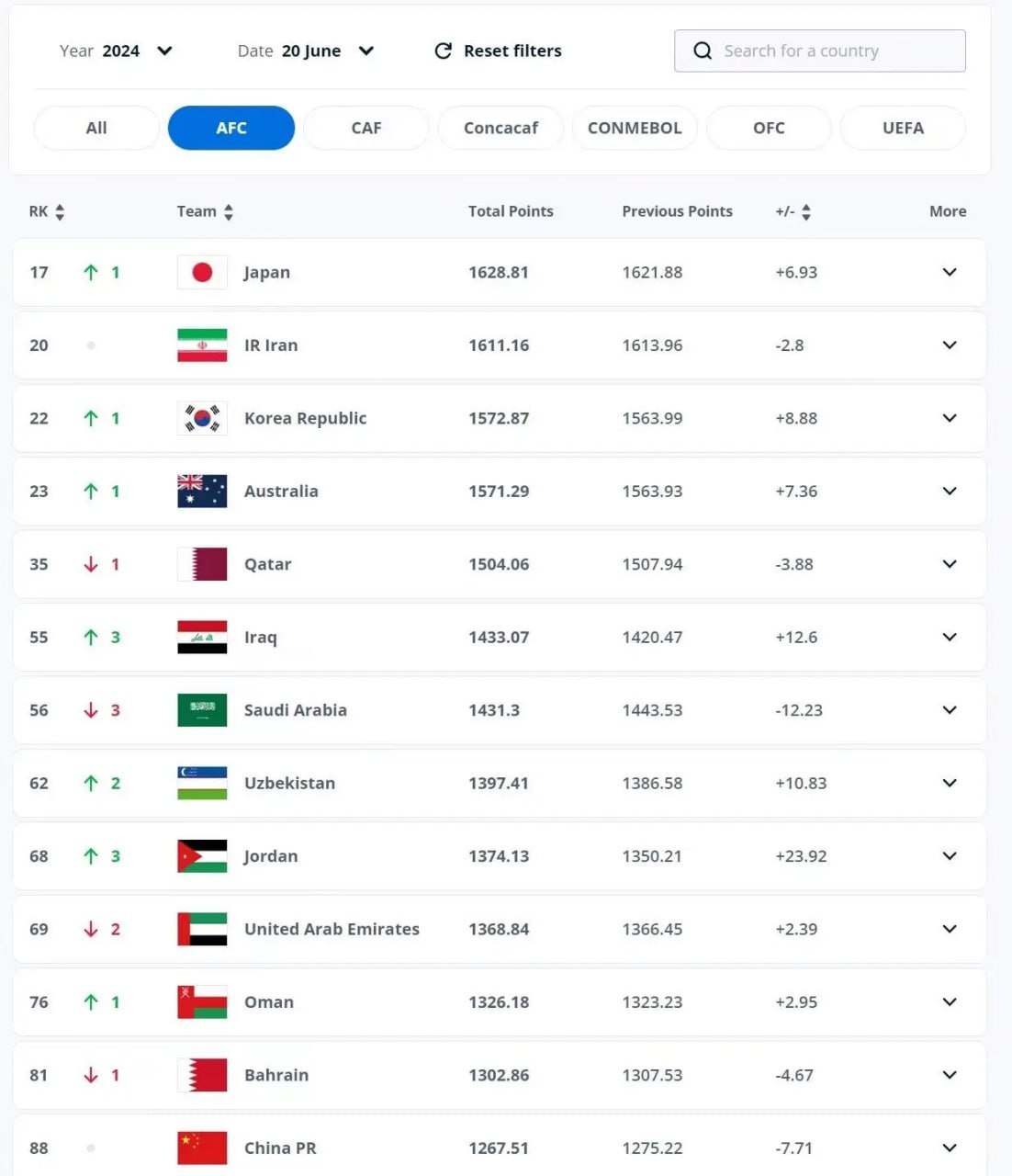Select the Concacaf tab
The height and width of the screenshot is (1176, 1012).
[x=500, y=128]
